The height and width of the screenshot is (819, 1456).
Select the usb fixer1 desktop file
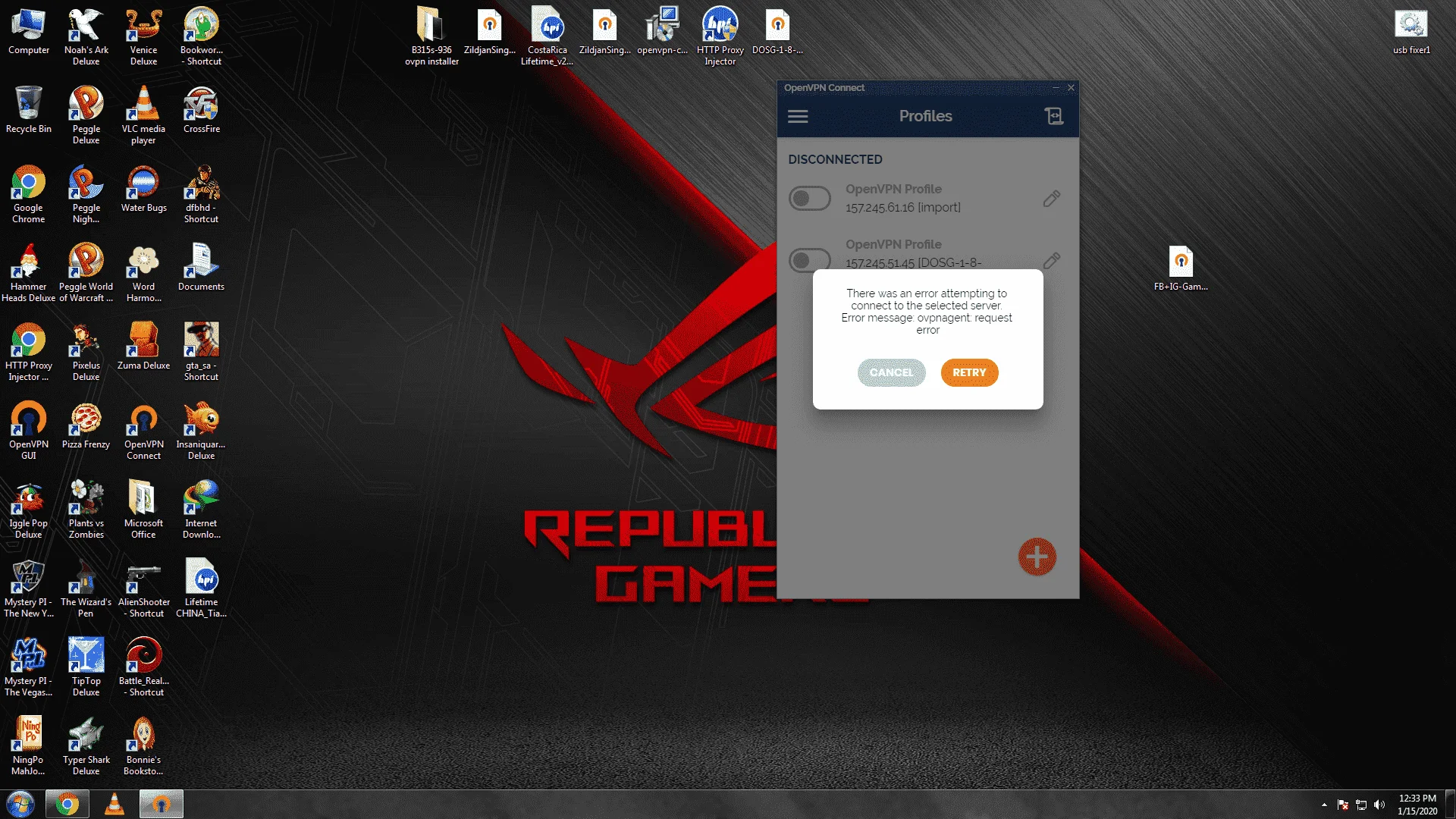click(x=1411, y=32)
